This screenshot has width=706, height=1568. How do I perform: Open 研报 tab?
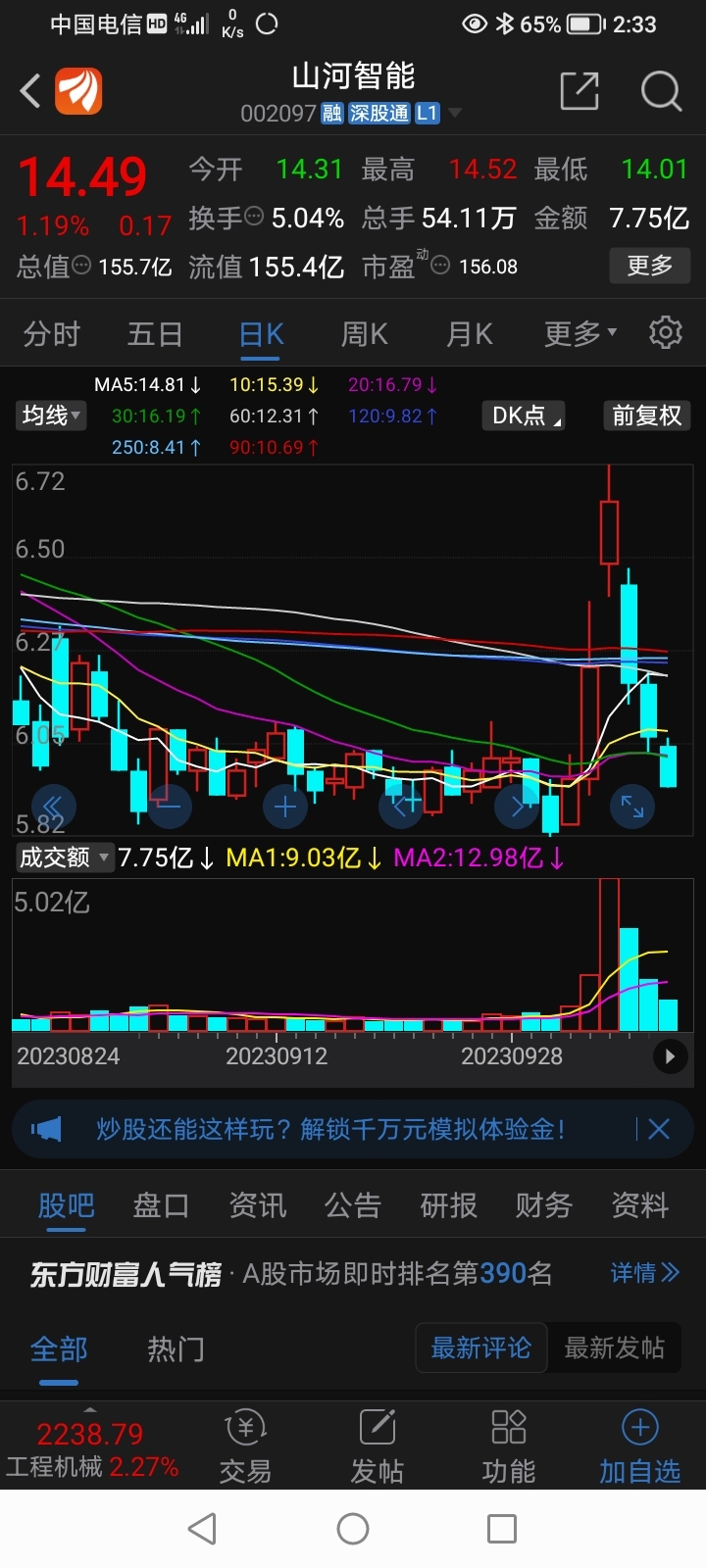coord(448,1205)
